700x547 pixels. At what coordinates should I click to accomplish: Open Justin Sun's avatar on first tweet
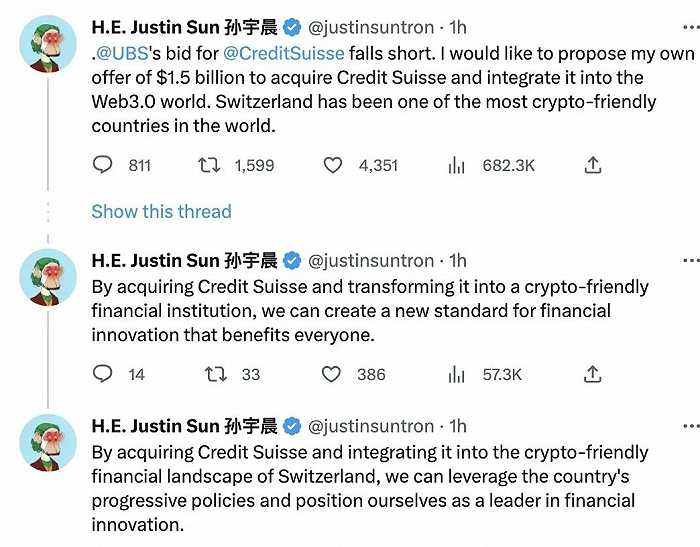click(x=47, y=43)
